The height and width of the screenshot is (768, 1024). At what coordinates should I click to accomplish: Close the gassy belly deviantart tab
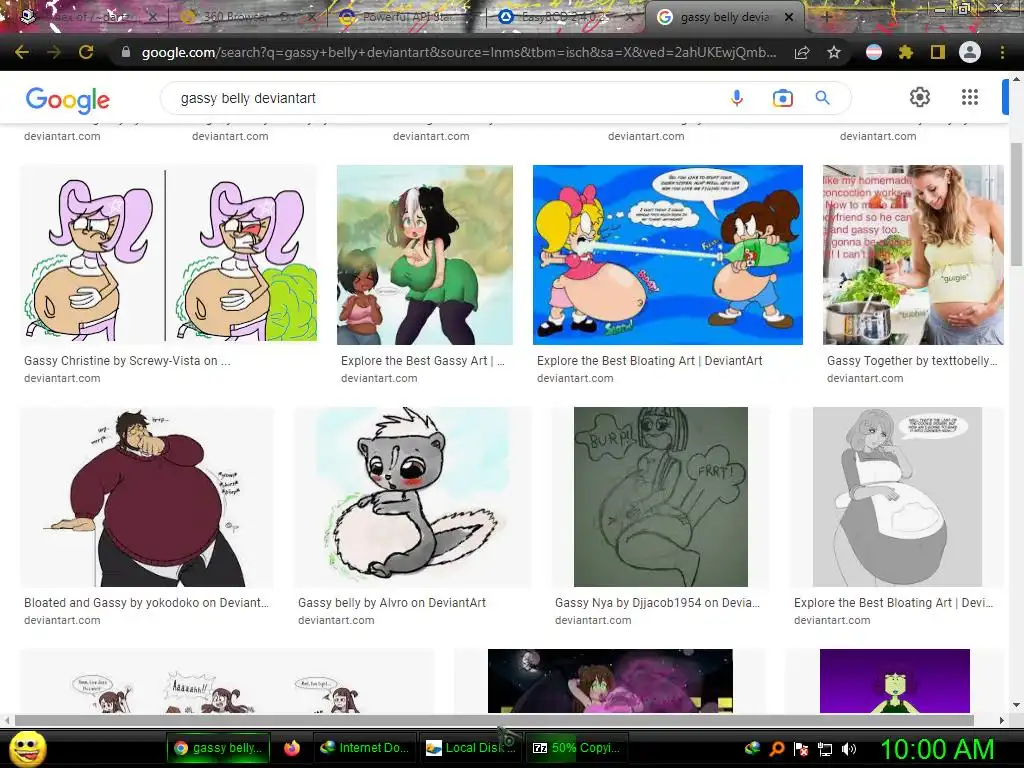(789, 17)
